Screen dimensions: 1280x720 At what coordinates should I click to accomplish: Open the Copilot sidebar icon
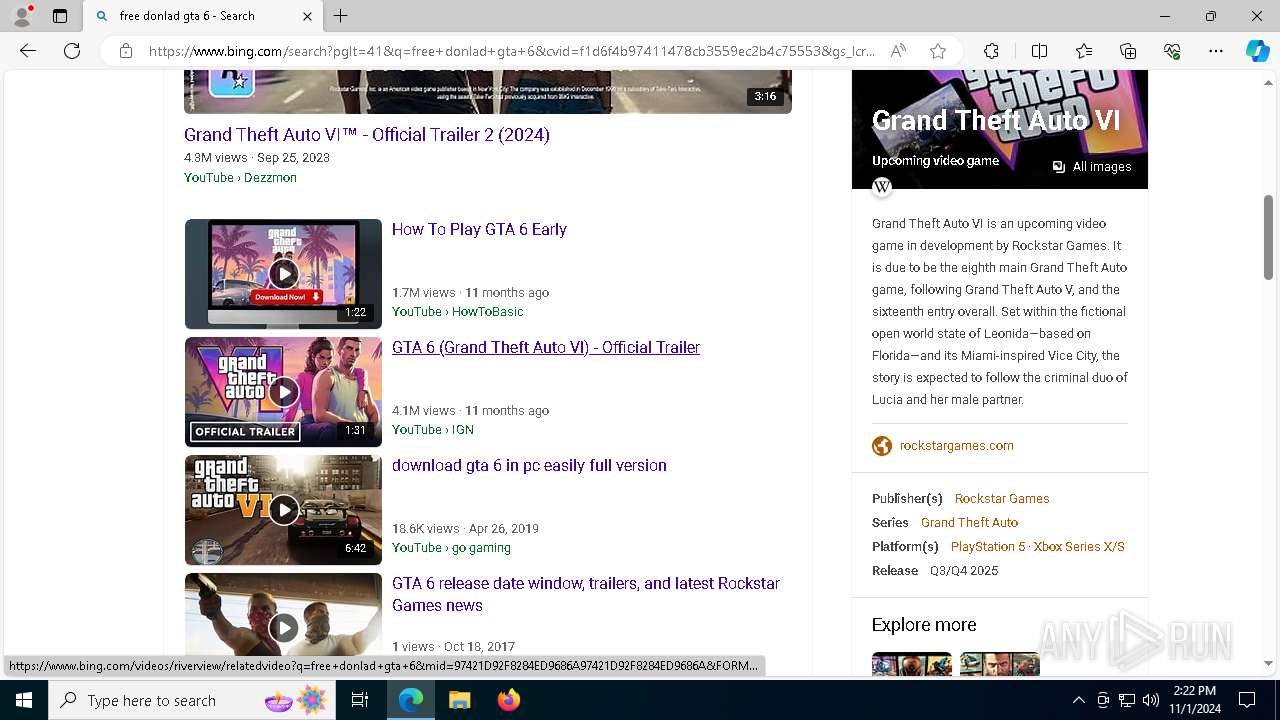pyautogui.click(x=1257, y=51)
